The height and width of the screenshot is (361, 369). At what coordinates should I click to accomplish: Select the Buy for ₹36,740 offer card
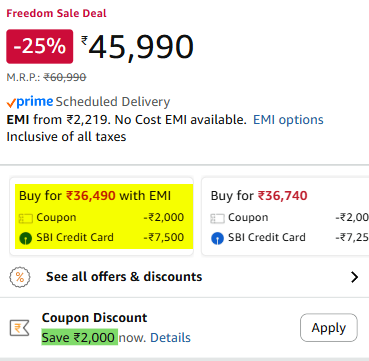coord(285,216)
